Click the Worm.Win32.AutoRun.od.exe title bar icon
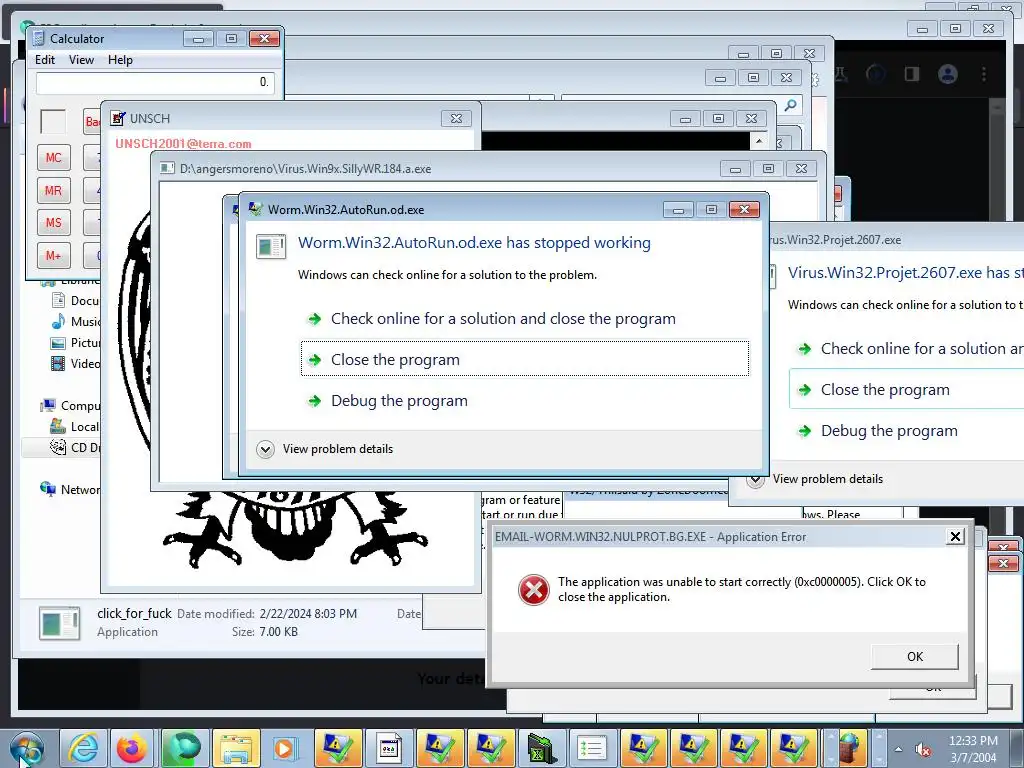This screenshot has height=768, width=1024. coord(255,209)
